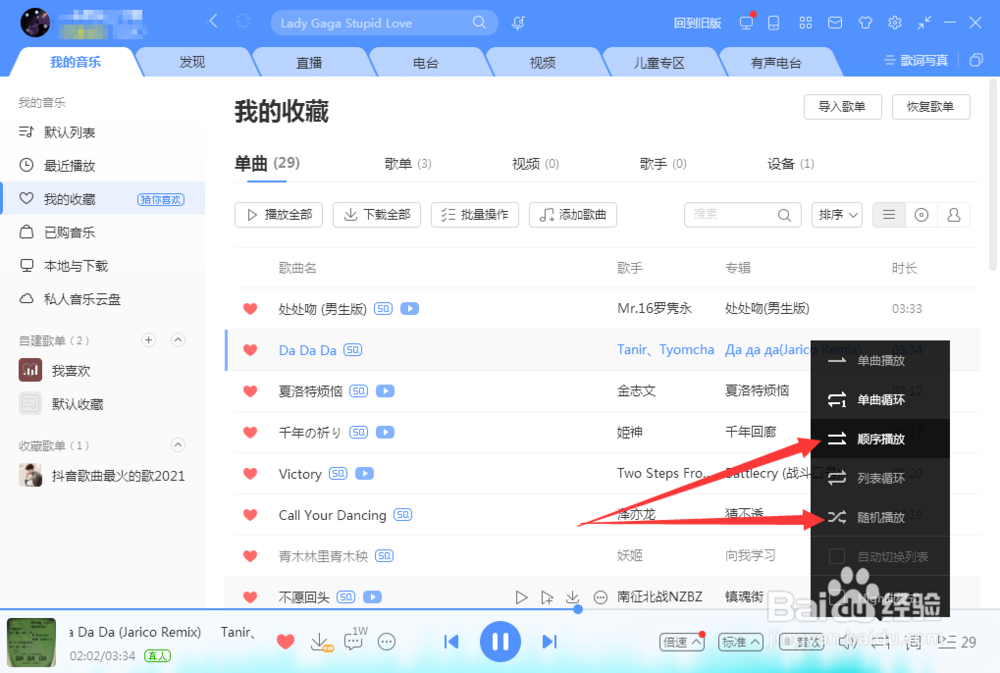
Task: Skip to previous track
Action: click(451, 642)
